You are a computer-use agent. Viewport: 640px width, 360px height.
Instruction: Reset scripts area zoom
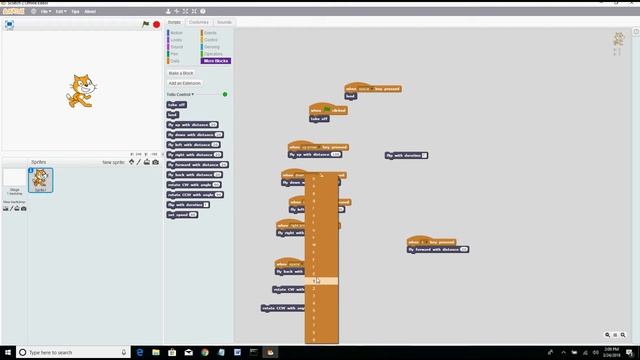[x=615, y=335]
